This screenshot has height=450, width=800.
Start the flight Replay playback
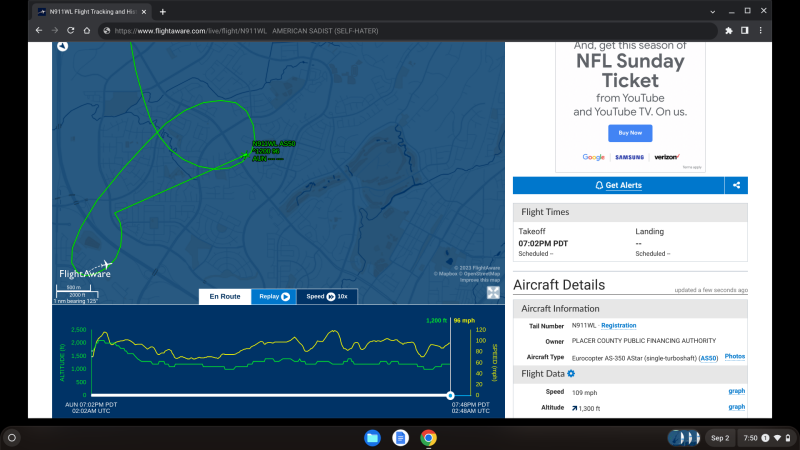274,296
